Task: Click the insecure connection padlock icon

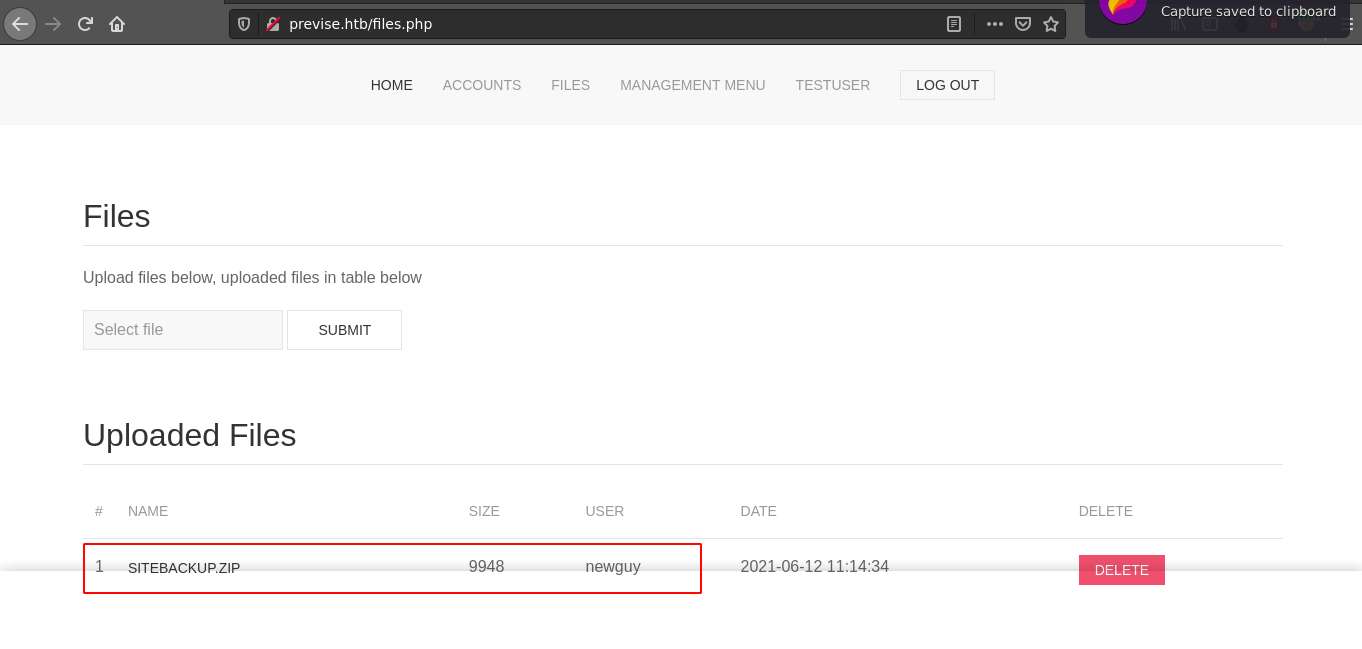Action: 273,24
